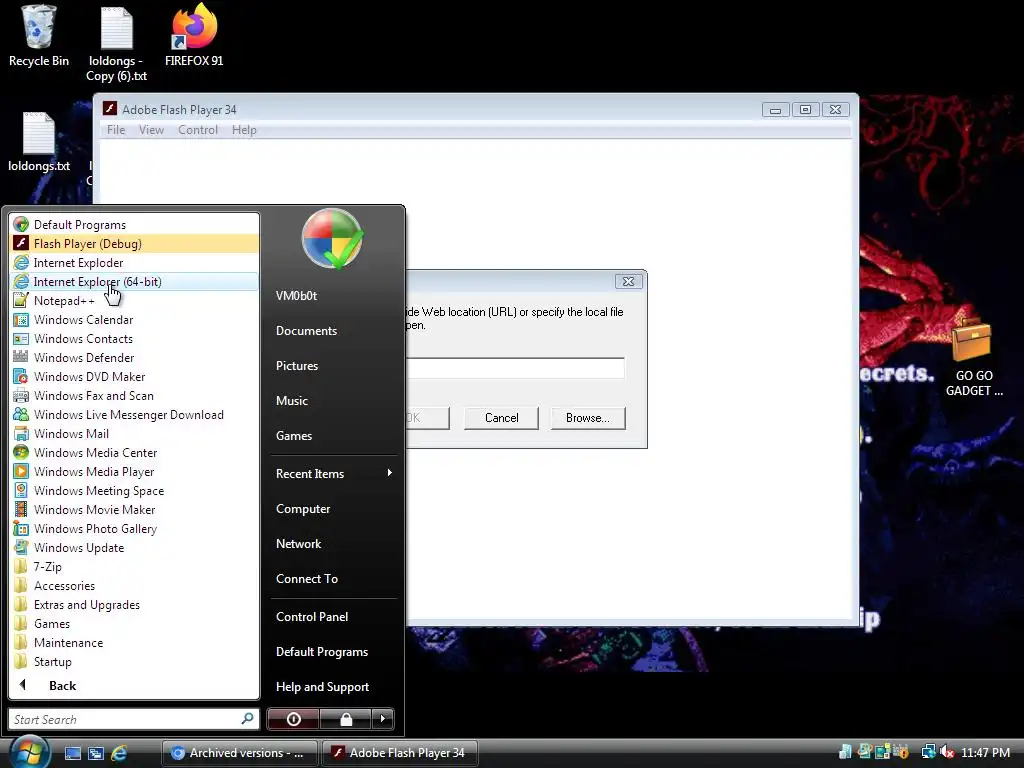Click the power sleep button
1024x768 pixels.
(x=293, y=719)
